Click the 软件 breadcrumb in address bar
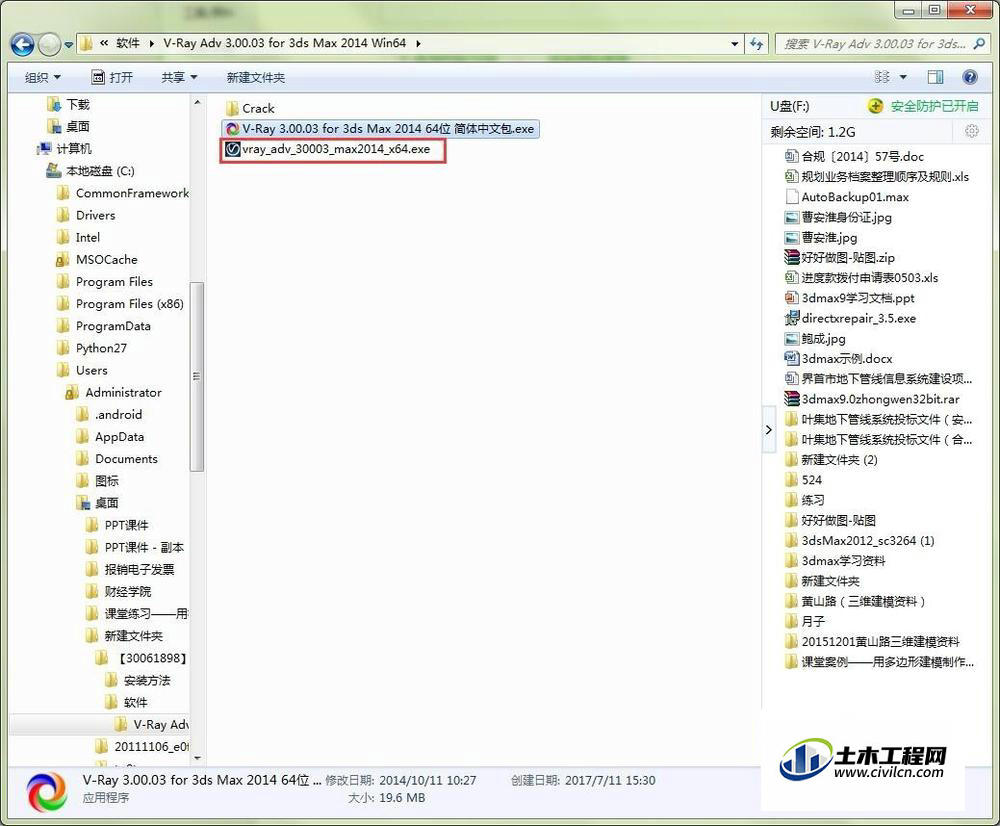 click(128, 43)
